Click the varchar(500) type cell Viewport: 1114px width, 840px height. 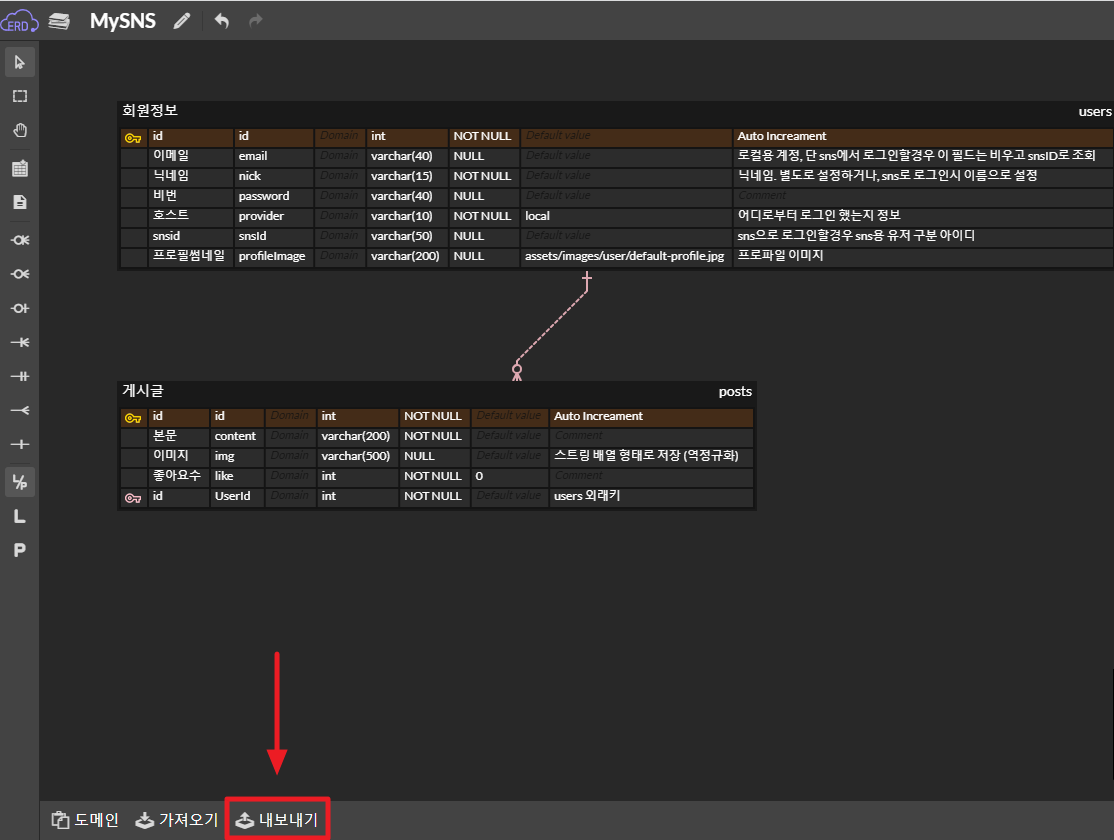tap(357, 456)
